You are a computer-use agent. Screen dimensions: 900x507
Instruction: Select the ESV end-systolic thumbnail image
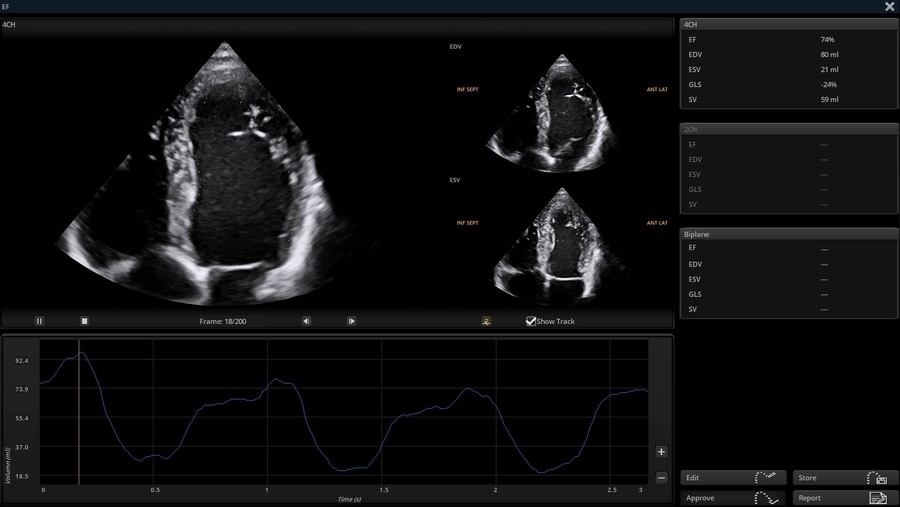[x=561, y=240]
